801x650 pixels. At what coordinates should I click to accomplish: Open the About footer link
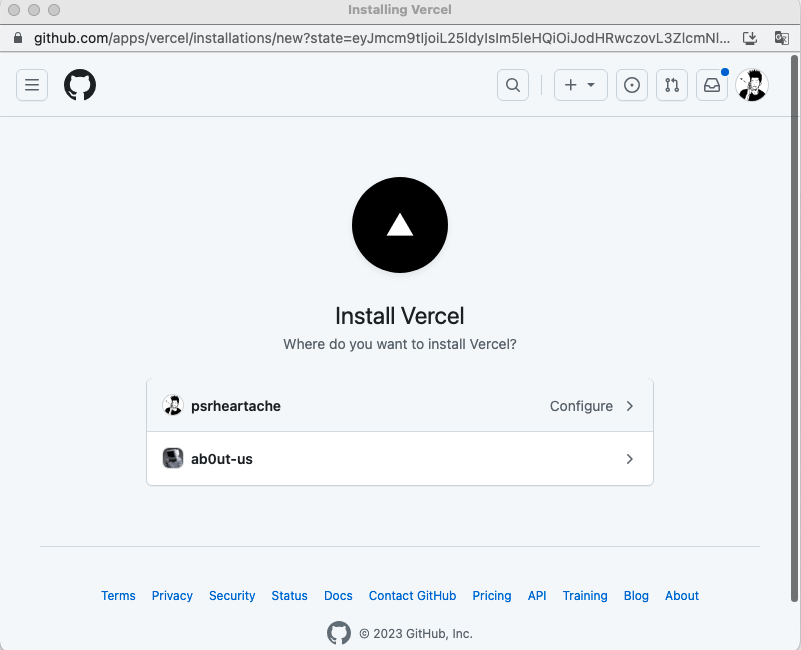682,596
